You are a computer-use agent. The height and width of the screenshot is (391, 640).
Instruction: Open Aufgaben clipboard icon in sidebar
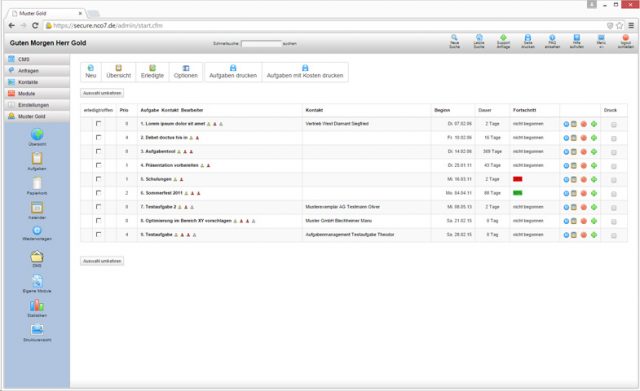pos(37,158)
